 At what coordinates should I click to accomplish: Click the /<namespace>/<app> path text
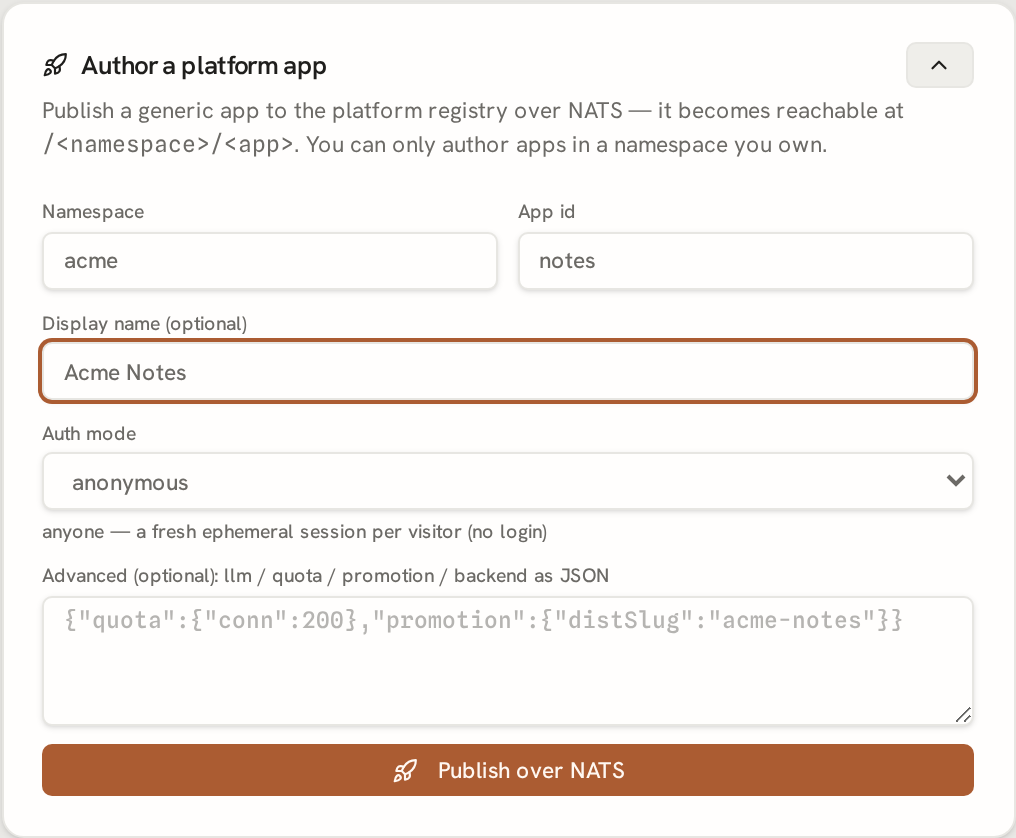tap(170, 145)
